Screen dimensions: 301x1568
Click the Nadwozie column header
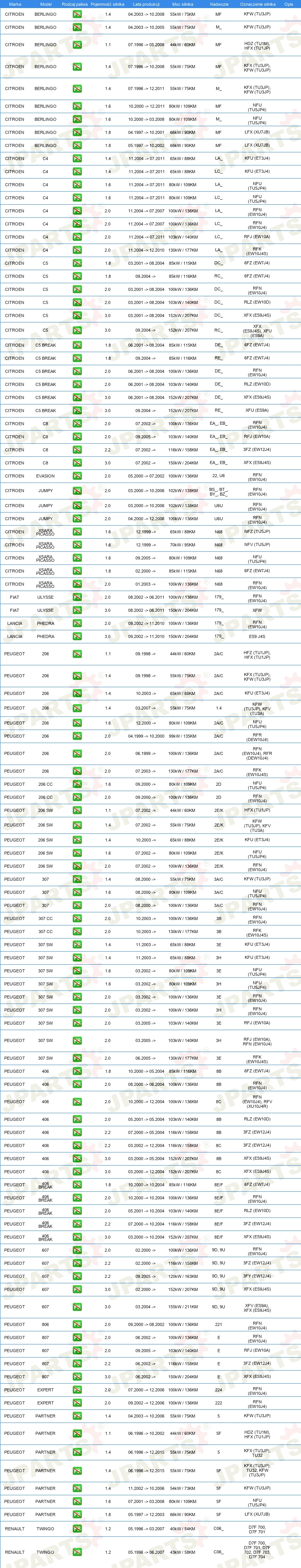[219, 4]
